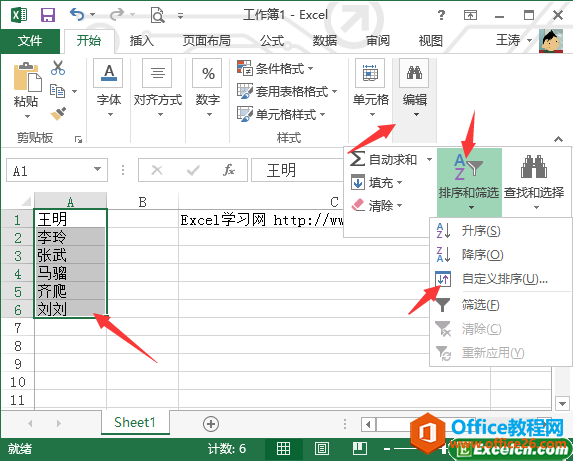Click the Save icon in quick access toolbar
This screenshot has width=573, height=461.
pos(48,15)
